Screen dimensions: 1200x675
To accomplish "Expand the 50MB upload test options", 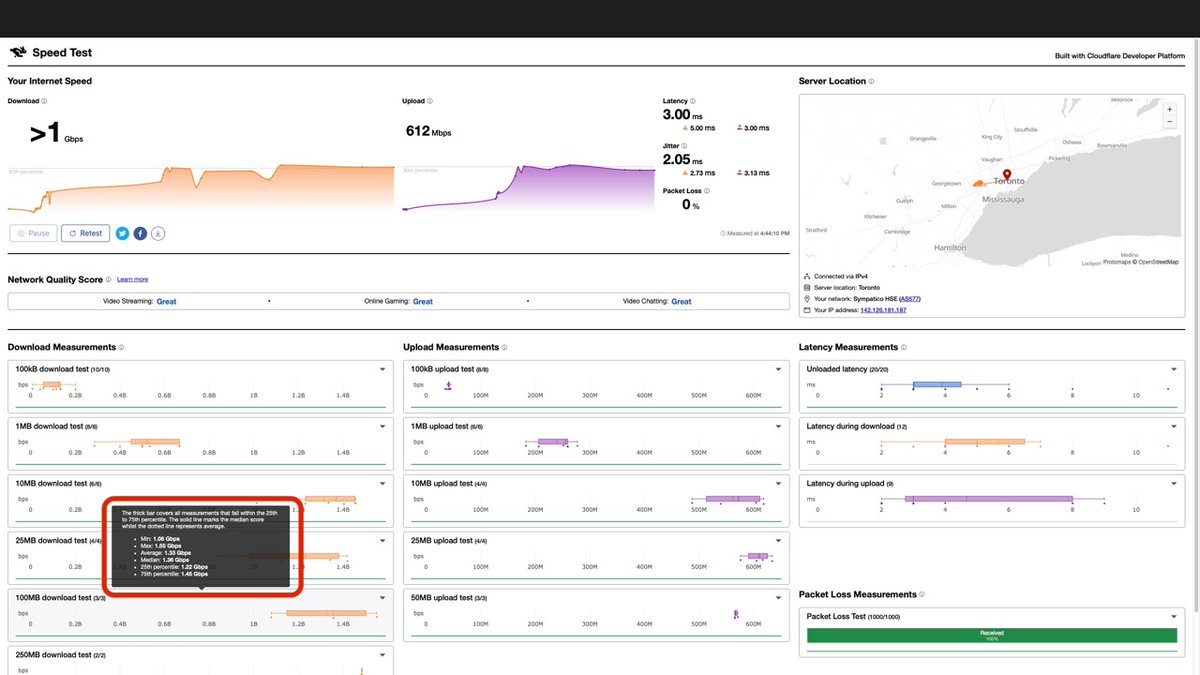I will (x=778, y=596).
